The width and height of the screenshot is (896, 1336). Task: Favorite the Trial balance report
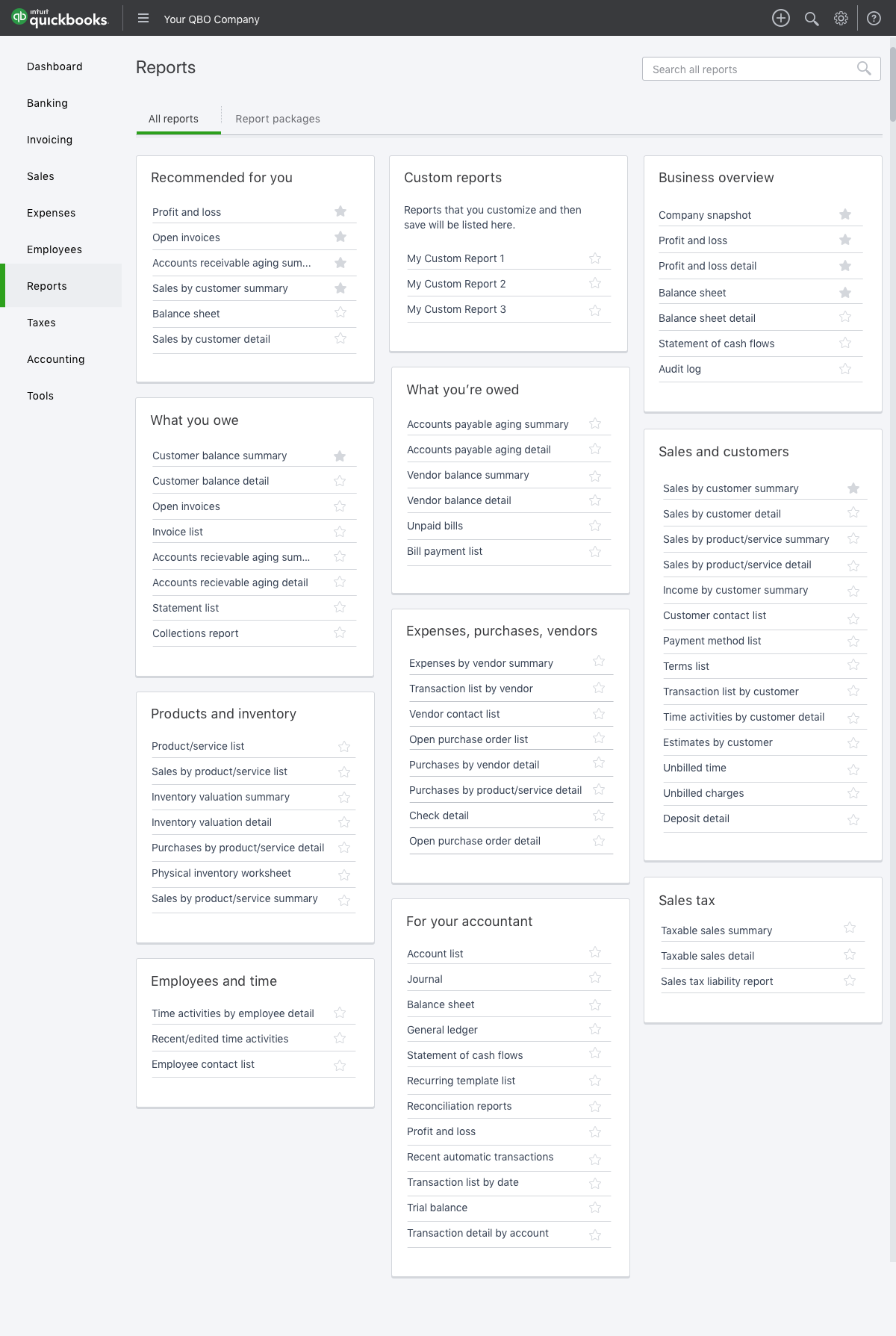(x=595, y=1208)
